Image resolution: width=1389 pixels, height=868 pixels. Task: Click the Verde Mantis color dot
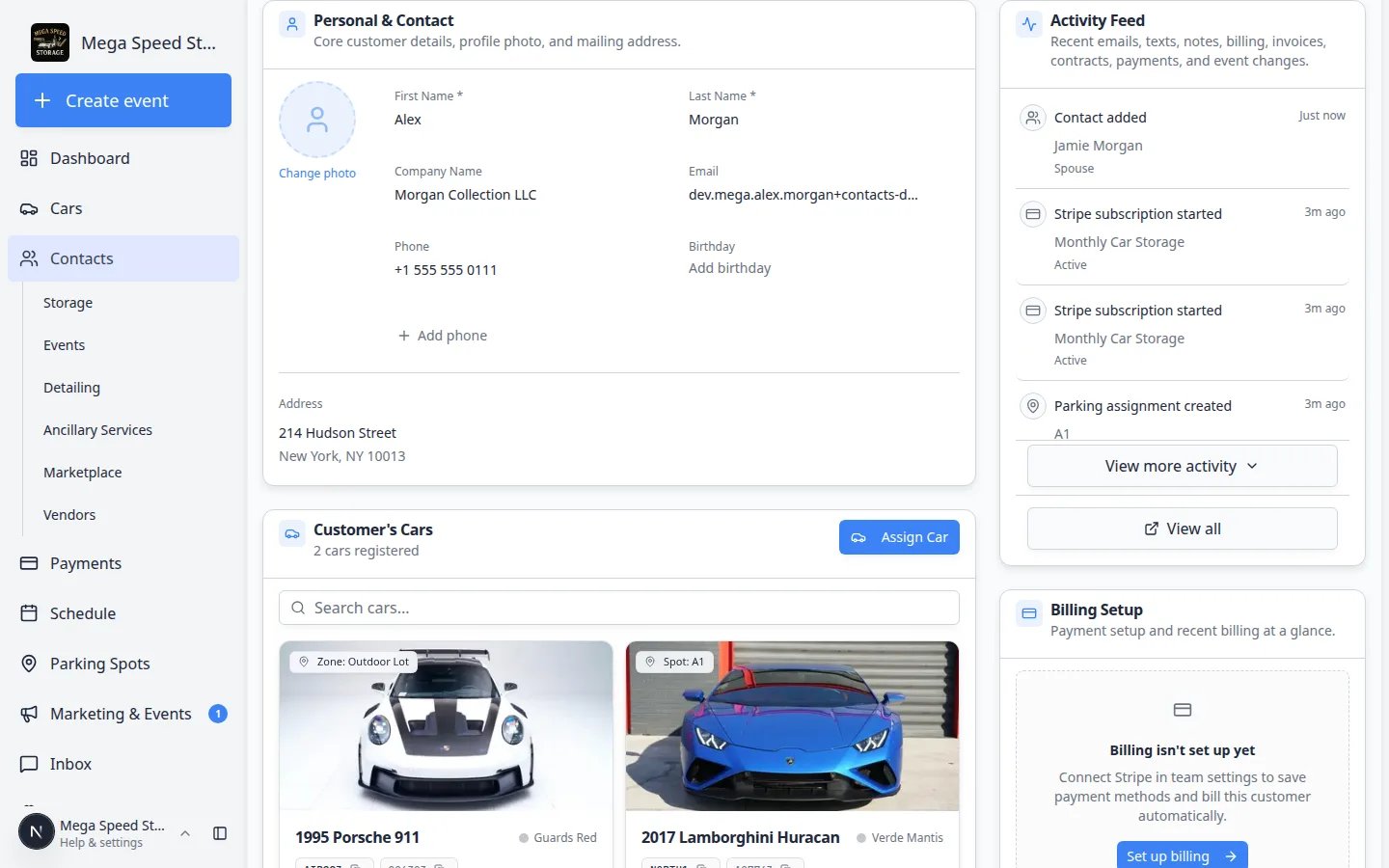(861, 838)
